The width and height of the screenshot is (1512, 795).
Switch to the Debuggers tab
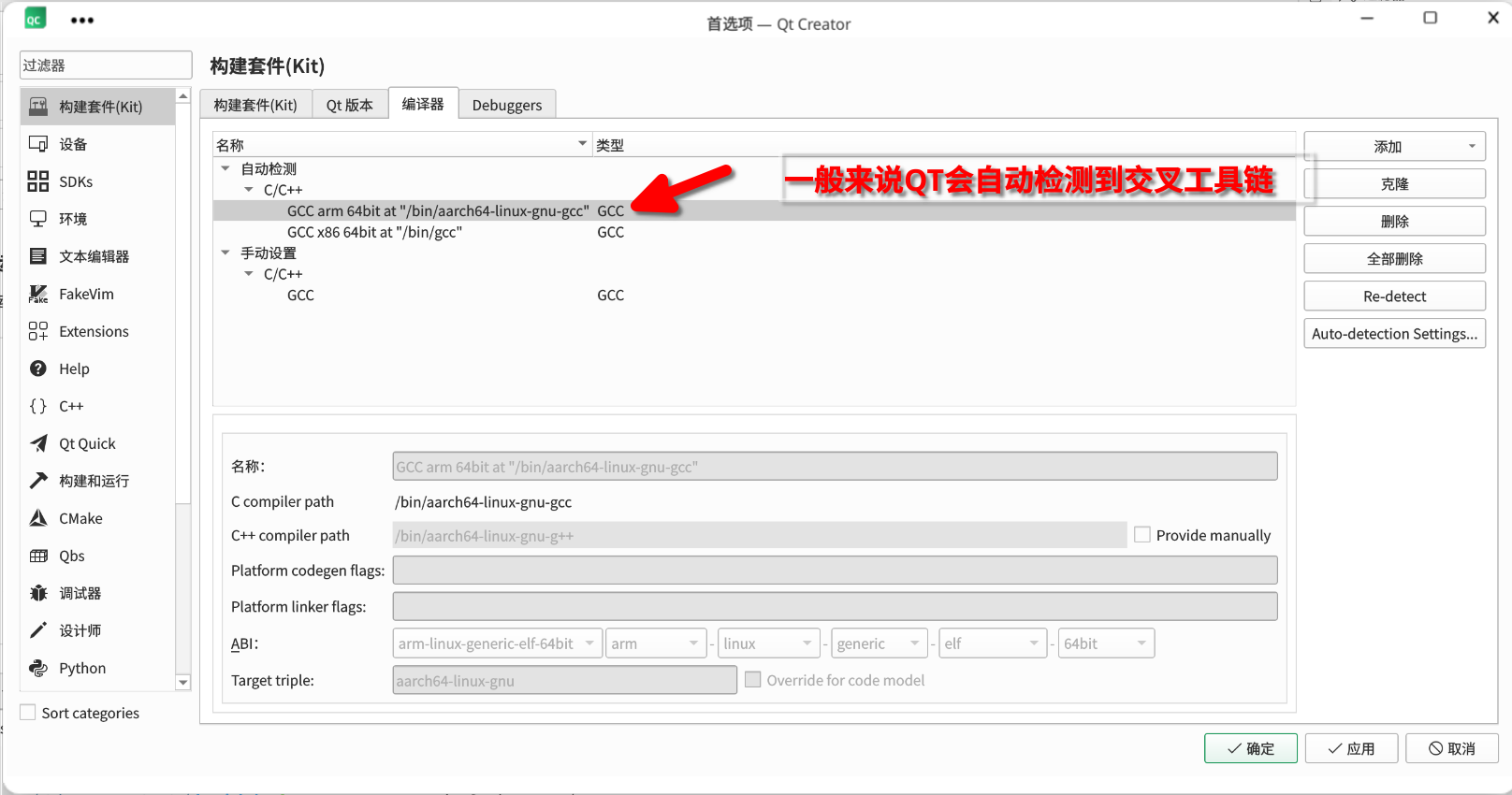[x=506, y=105]
